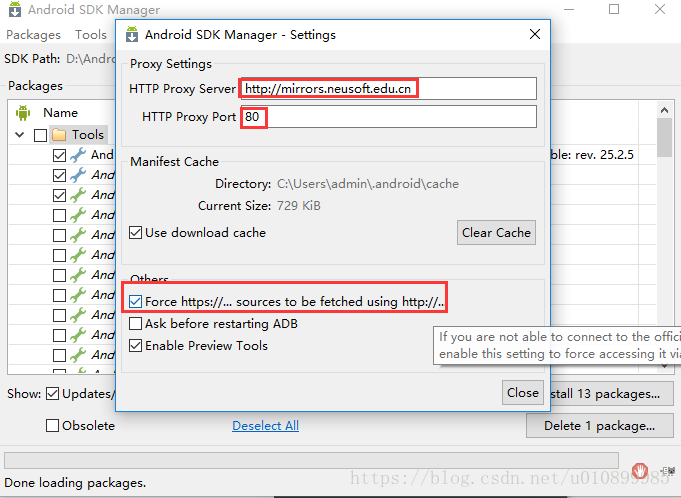Click the Close button in Settings
681x498 pixels.
tap(522, 392)
